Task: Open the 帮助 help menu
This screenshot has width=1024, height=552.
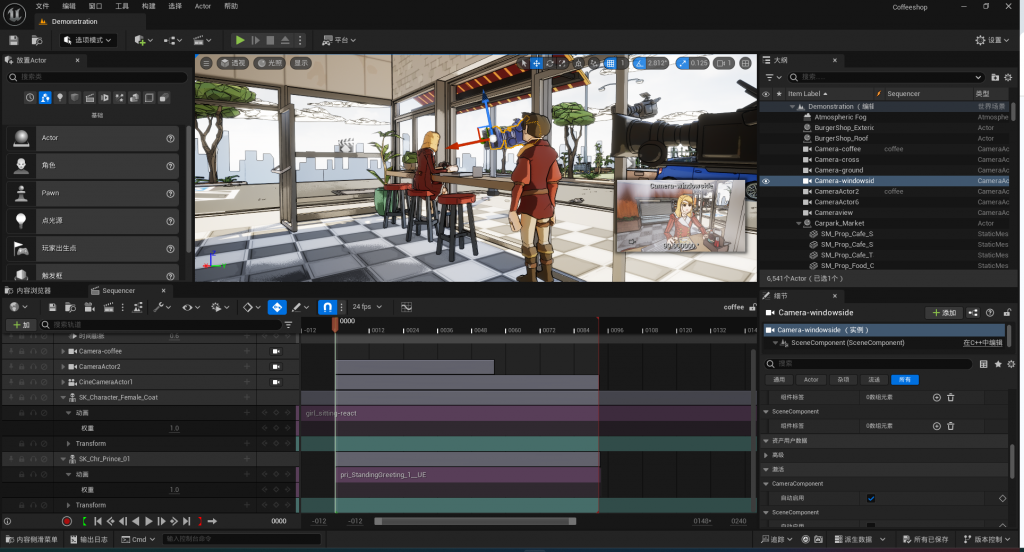Action: coord(231,6)
